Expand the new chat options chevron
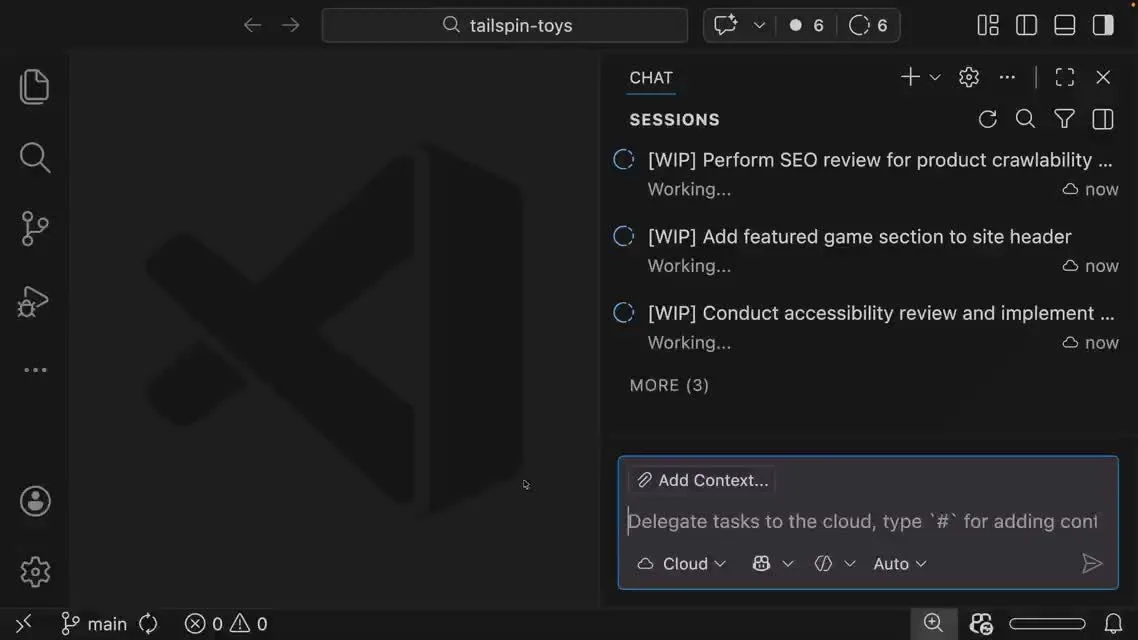 tap(935, 78)
